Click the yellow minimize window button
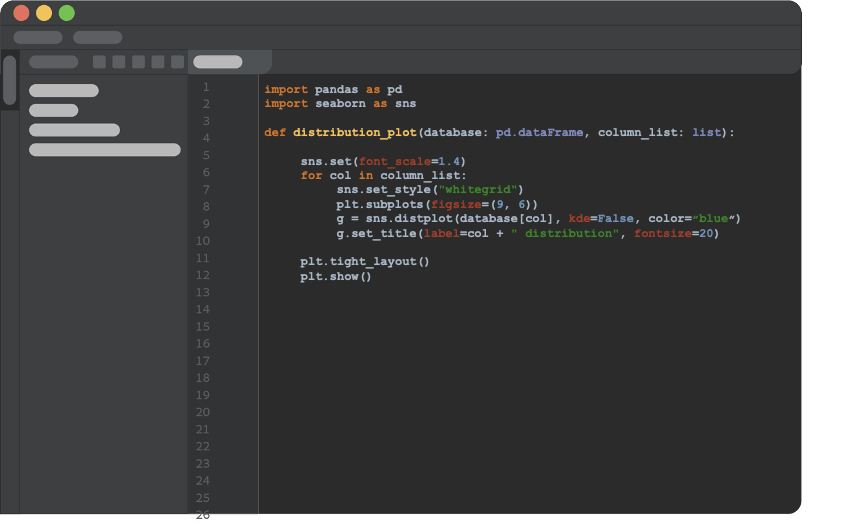This screenshot has width=852, height=524. (x=44, y=13)
